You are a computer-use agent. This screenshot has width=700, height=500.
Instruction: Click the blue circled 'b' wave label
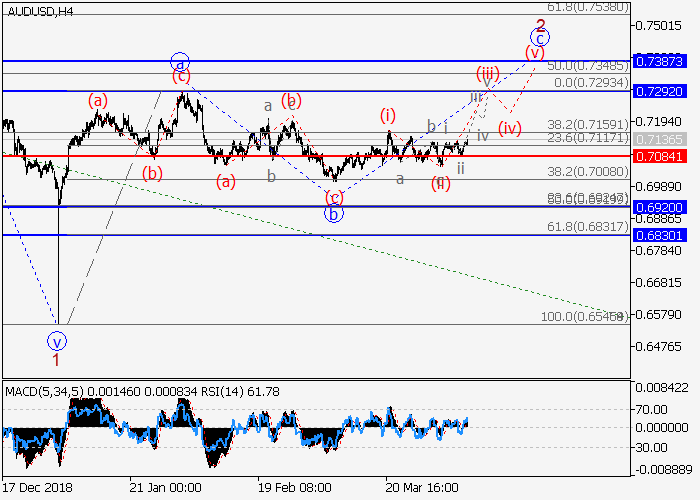[x=334, y=213]
